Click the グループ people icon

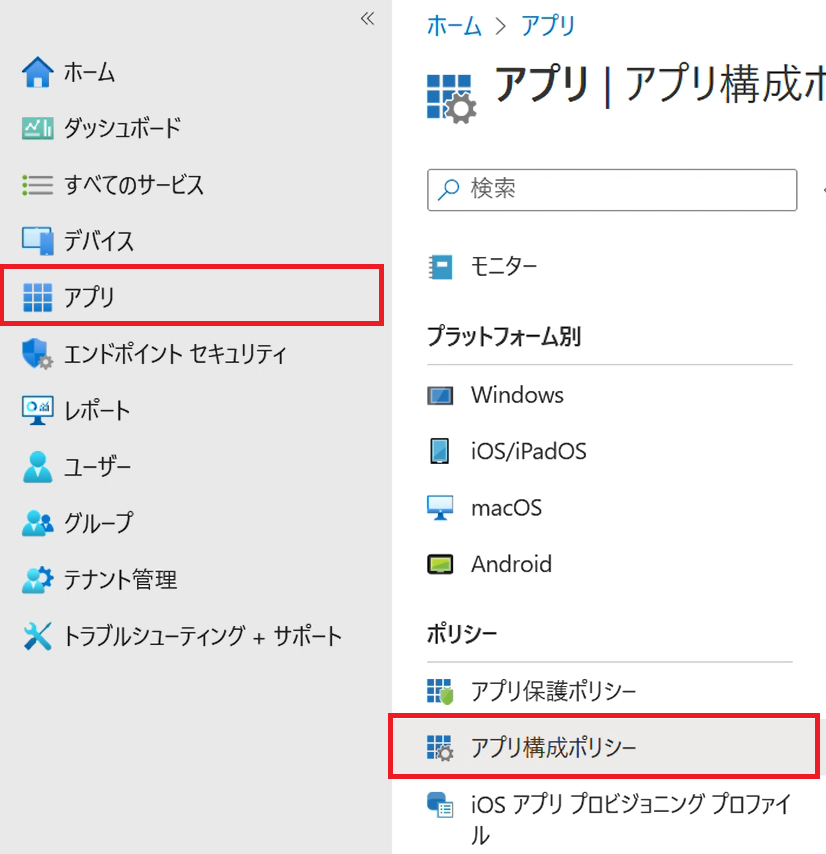coord(38,523)
